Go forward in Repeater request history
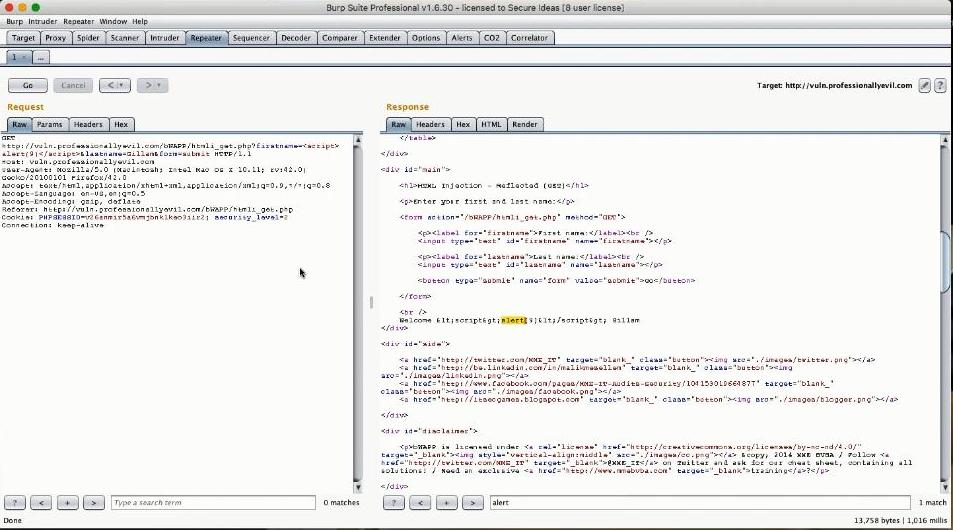 tap(153, 86)
